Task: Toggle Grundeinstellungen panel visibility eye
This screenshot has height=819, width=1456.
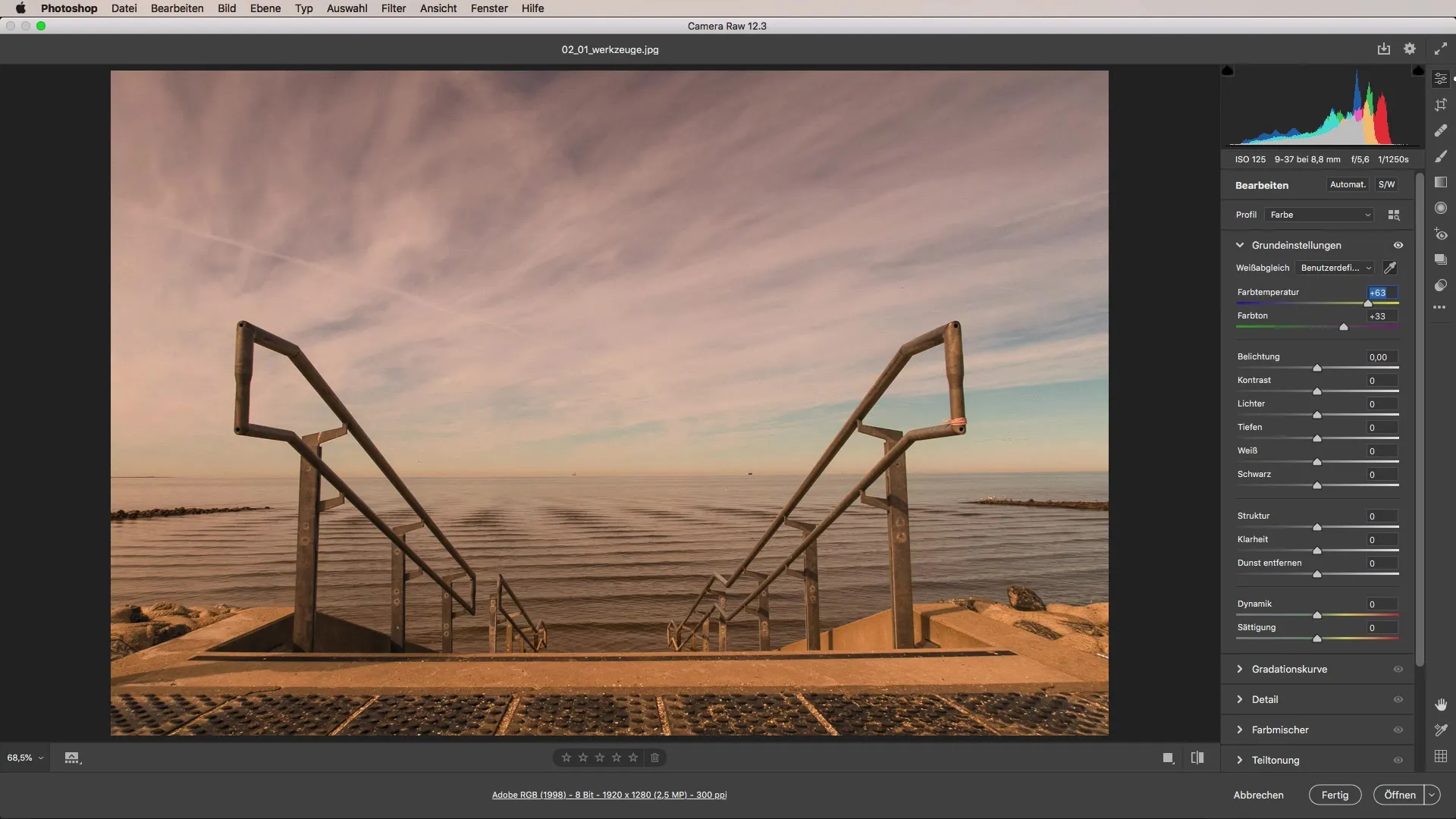Action: point(1398,245)
